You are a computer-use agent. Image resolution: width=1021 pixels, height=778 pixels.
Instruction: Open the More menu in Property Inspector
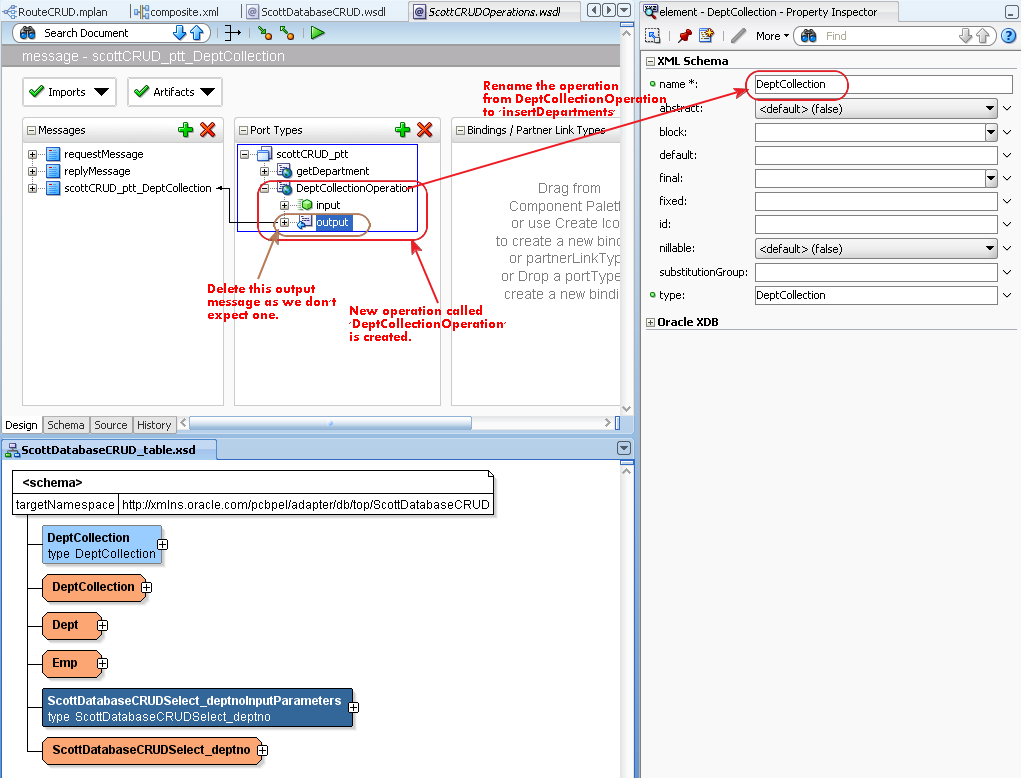(772, 36)
